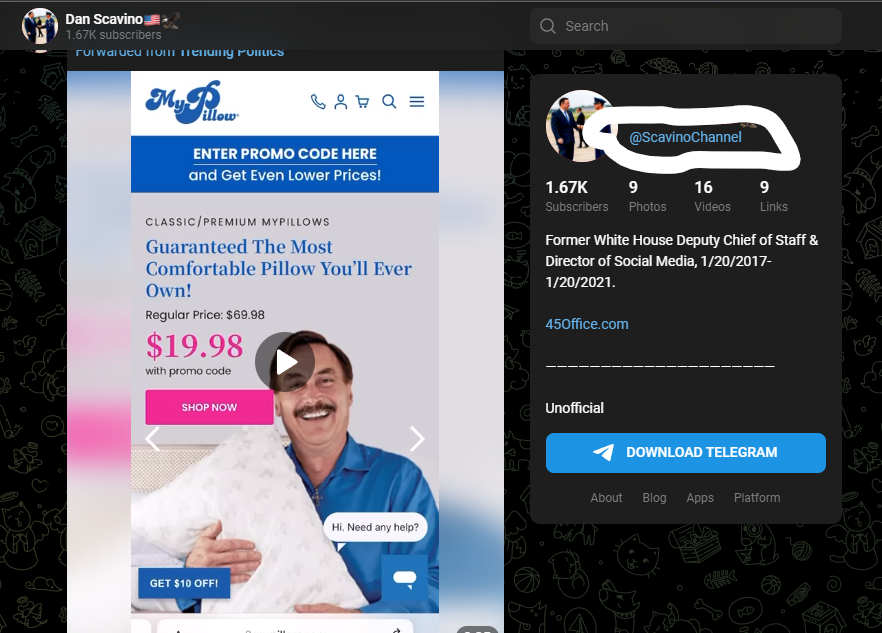The height and width of the screenshot is (633, 882).
Task: Click the MyPillow search magnifier icon
Action: point(389,101)
